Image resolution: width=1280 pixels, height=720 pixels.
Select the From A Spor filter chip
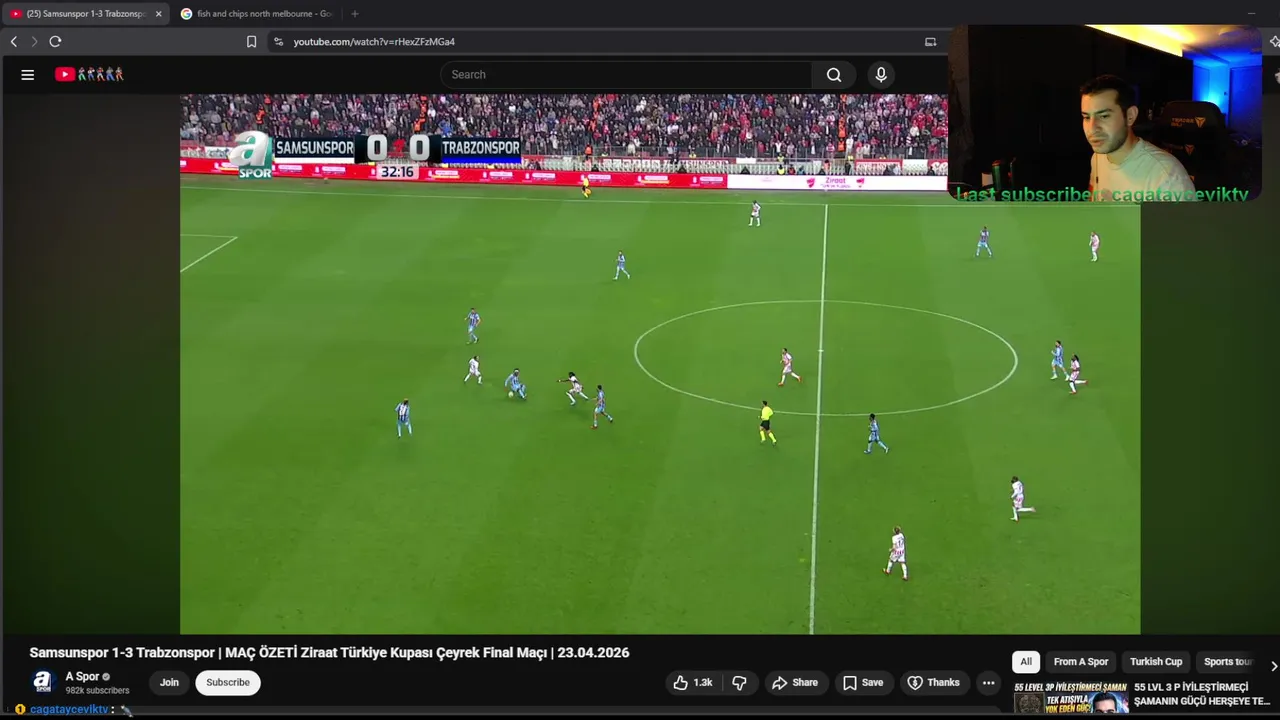coord(1080,661)
